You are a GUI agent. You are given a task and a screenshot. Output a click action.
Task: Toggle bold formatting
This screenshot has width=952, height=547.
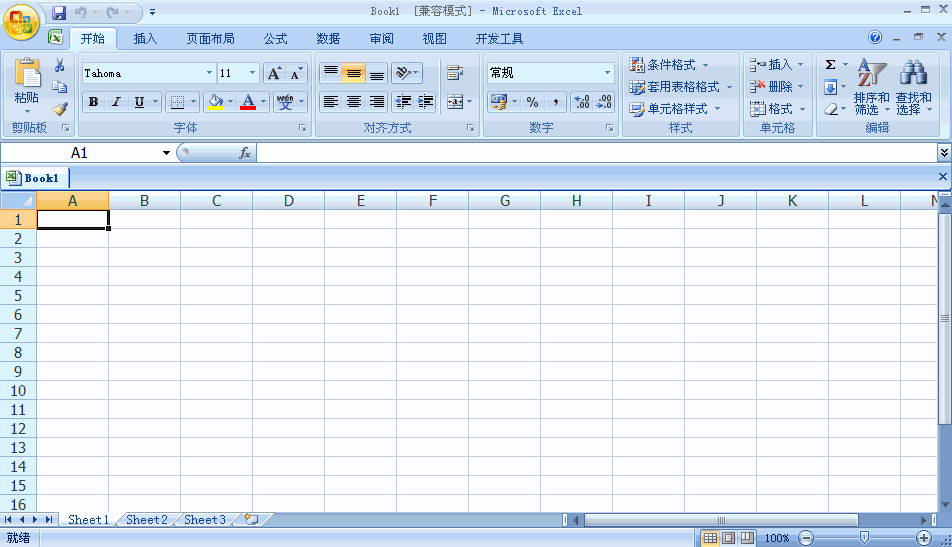click(93, 102)
